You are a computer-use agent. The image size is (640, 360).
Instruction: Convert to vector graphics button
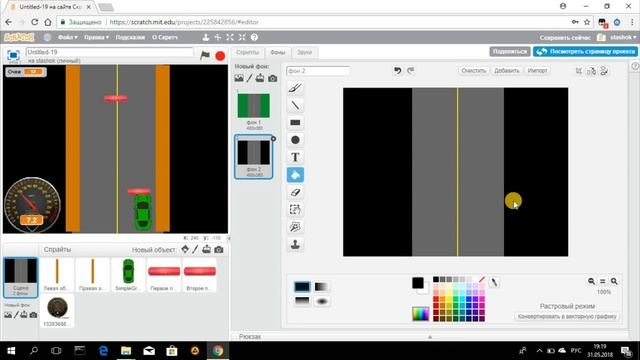(567, 316)
